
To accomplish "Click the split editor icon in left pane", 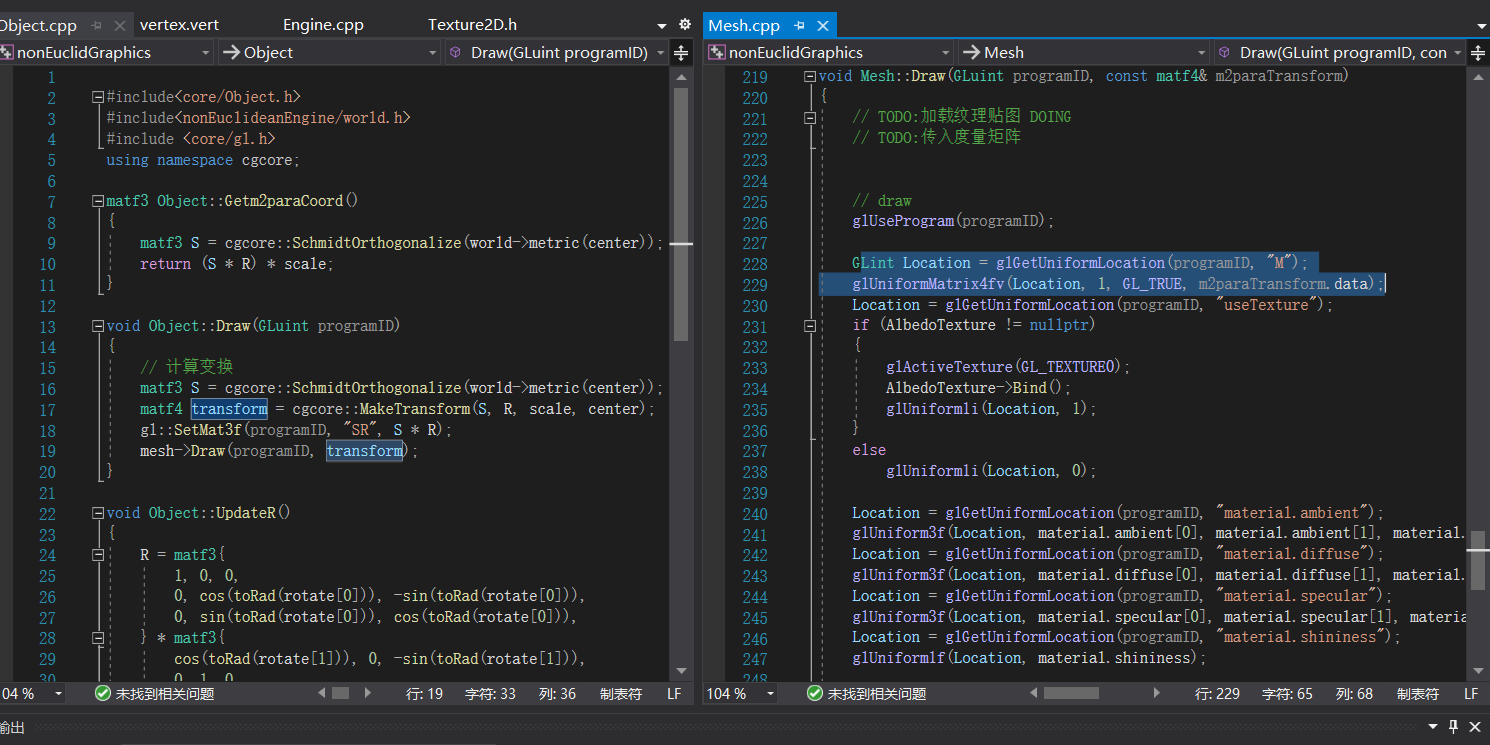I will pyautogui.click(x=681, y=53).
